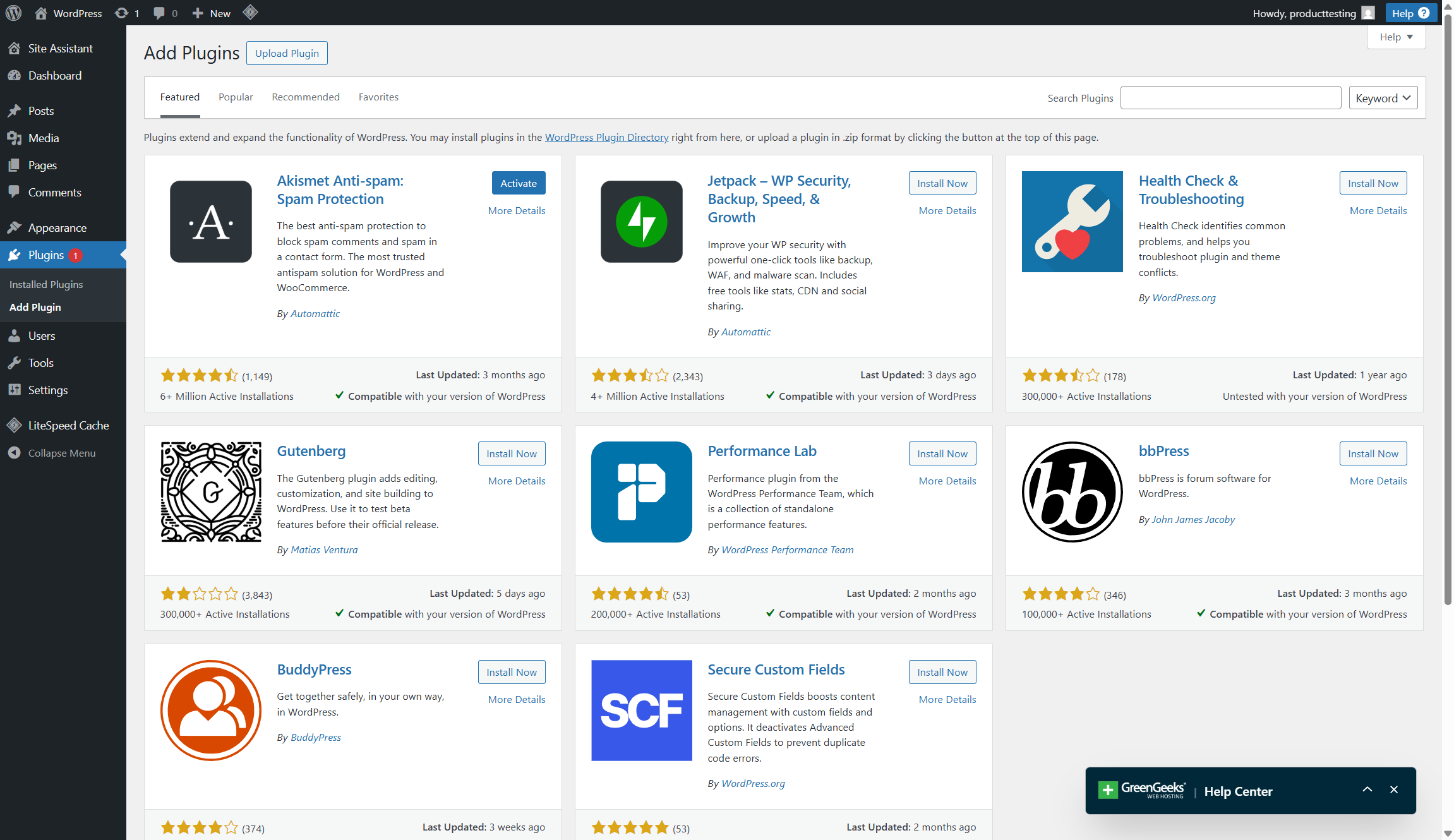Click the Secure Custom Fields SCF icon
The image size is (1454, 840).
(641, 710)
